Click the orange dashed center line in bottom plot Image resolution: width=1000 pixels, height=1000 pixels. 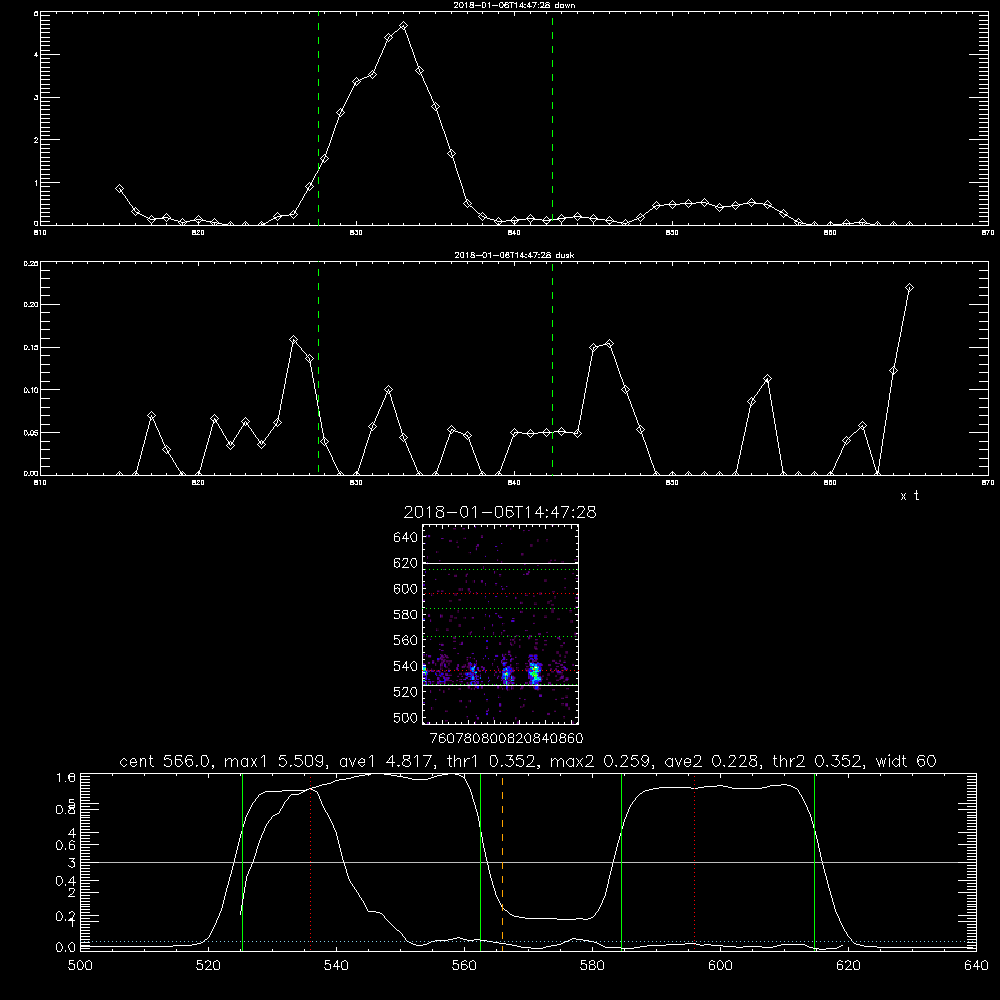point(503,861)
